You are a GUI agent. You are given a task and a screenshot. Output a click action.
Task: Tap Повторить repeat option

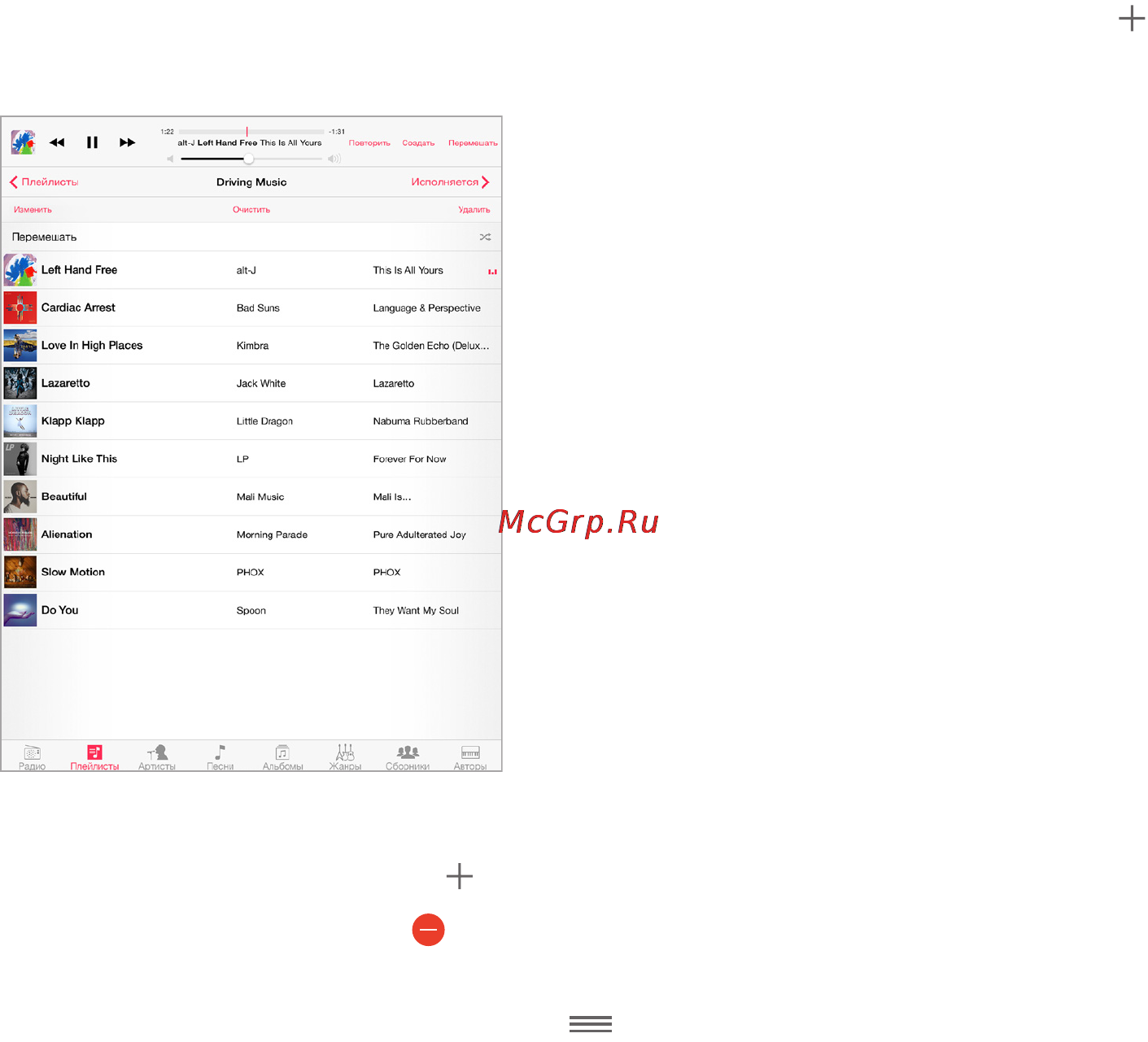[x=369, y=143]
